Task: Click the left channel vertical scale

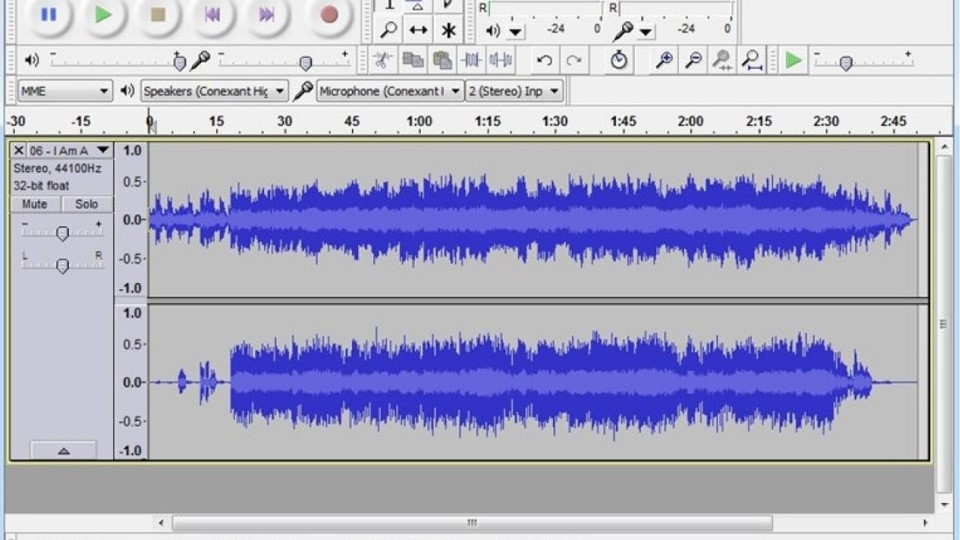Action: click(x=131, y=220)
